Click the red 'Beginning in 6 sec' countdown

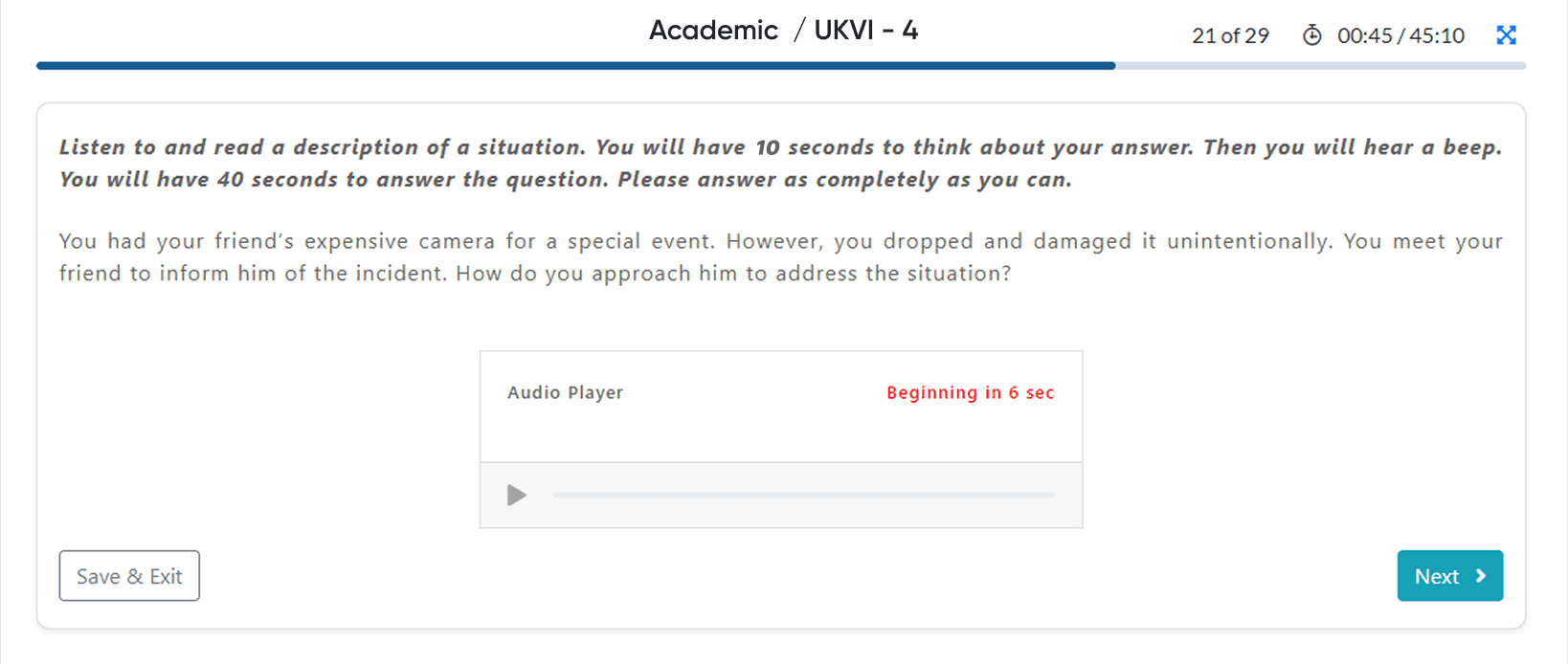(970, 392)
